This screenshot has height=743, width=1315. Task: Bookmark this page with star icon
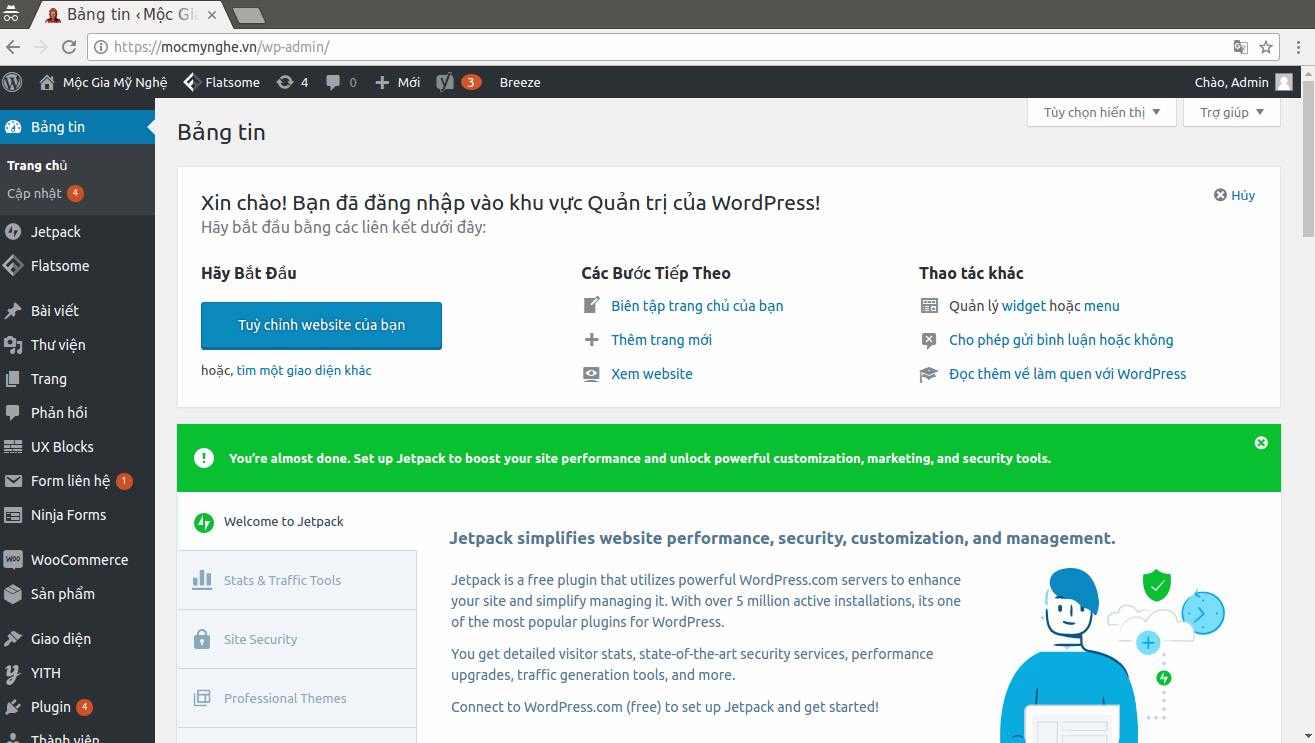1266,47
